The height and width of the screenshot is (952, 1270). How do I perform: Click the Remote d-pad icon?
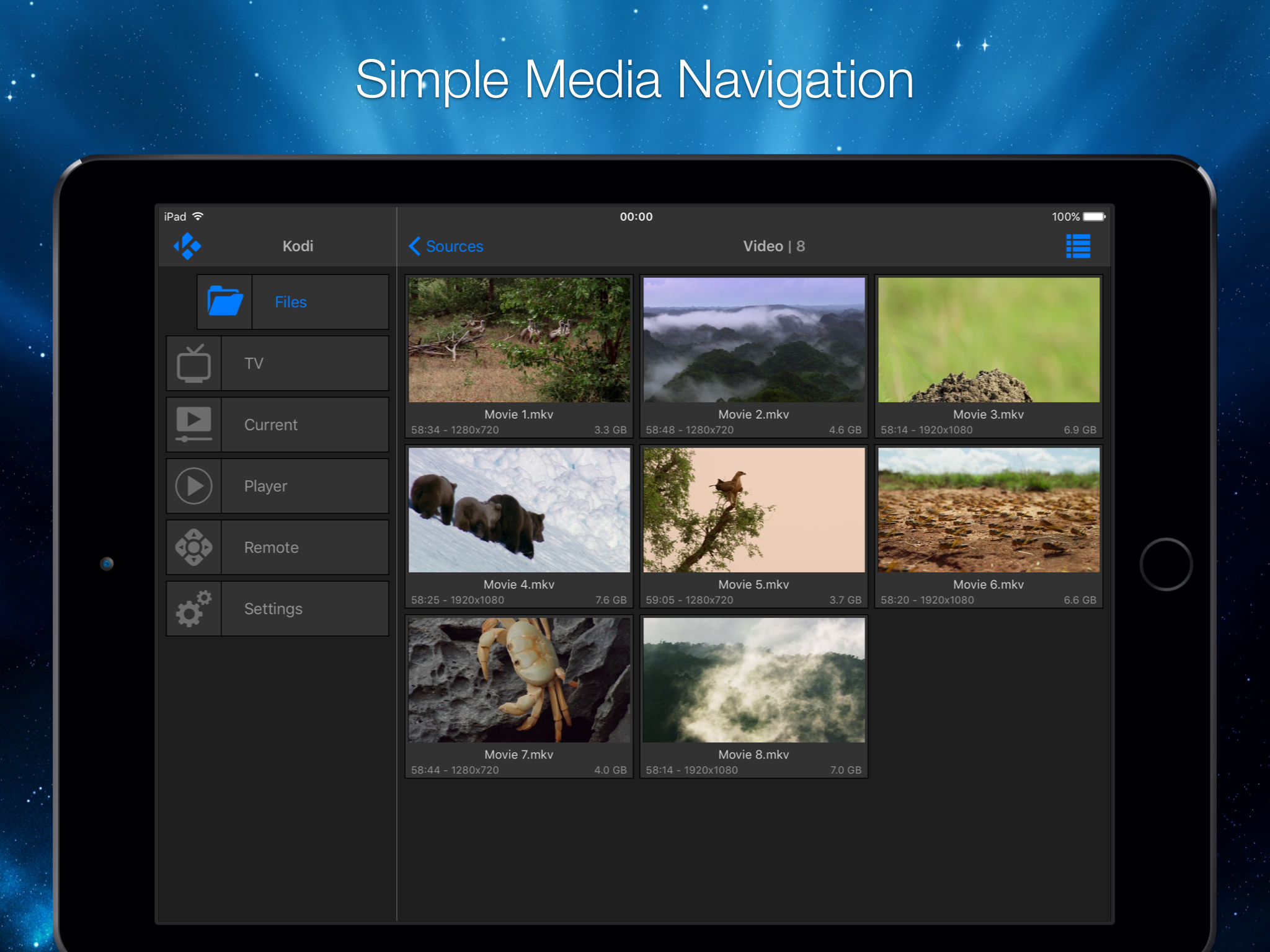pos(193,547)
